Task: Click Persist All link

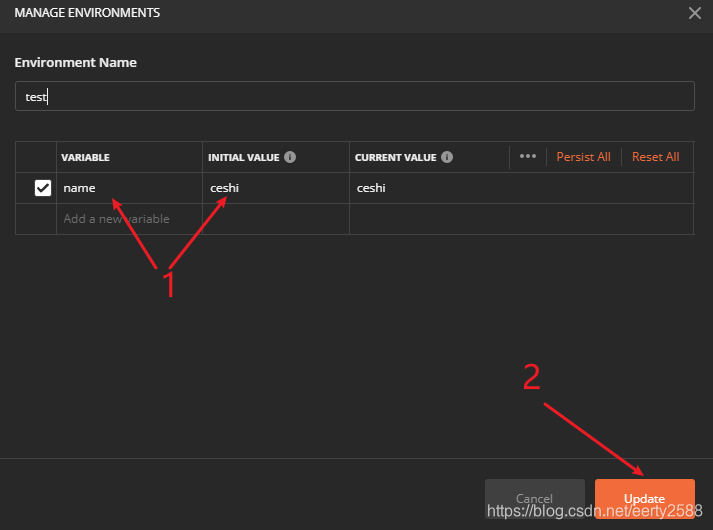Action: [583, 157]
